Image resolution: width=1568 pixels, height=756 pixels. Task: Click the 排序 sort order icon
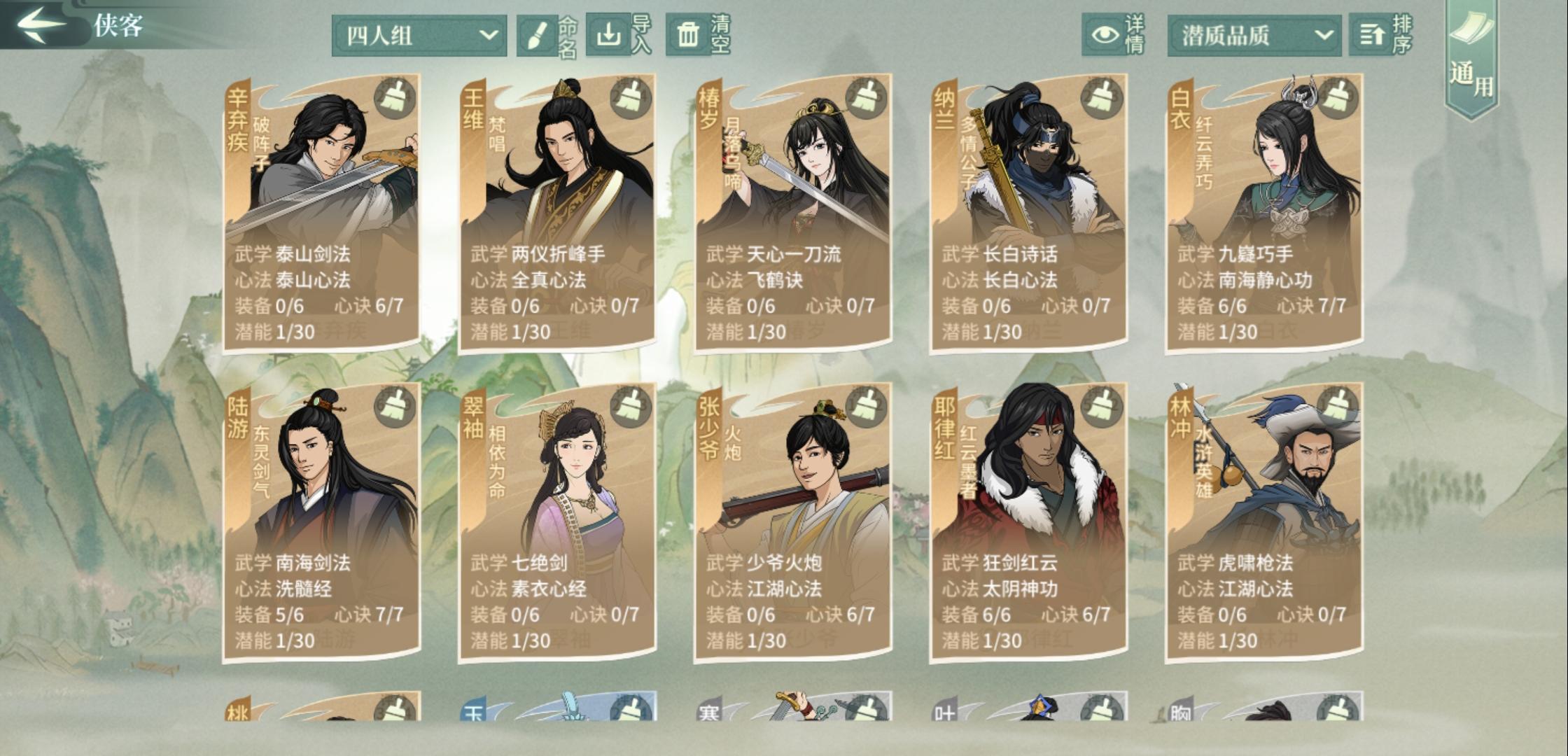1371,34
